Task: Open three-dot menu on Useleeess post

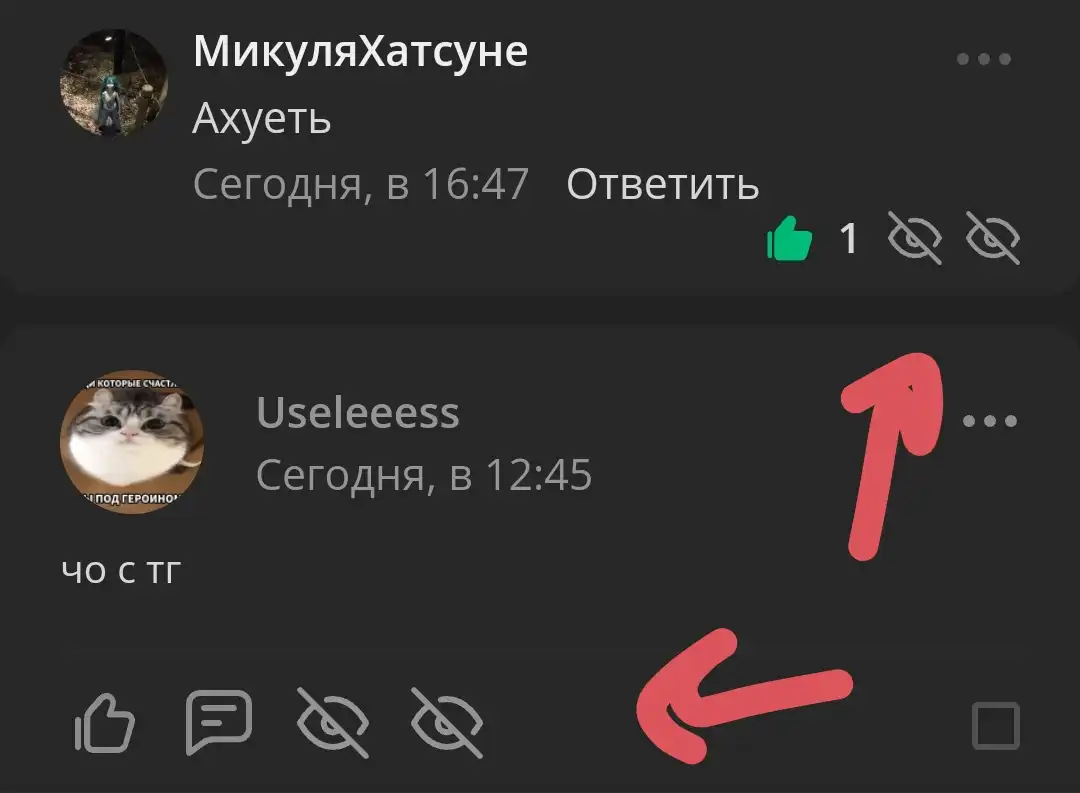Action: (990, 421)
